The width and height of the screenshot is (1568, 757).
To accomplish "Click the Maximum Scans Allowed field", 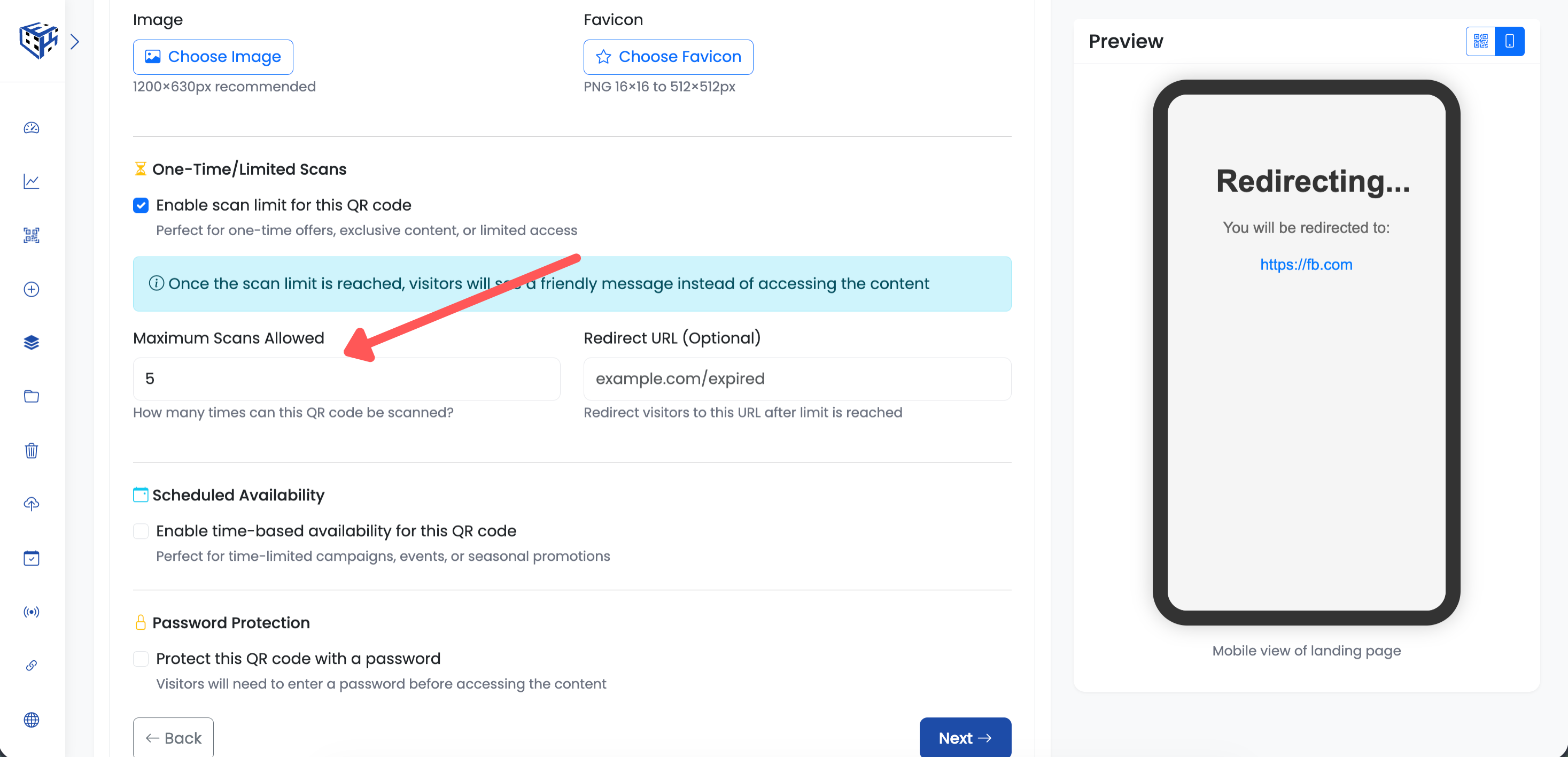I will 346,379.
